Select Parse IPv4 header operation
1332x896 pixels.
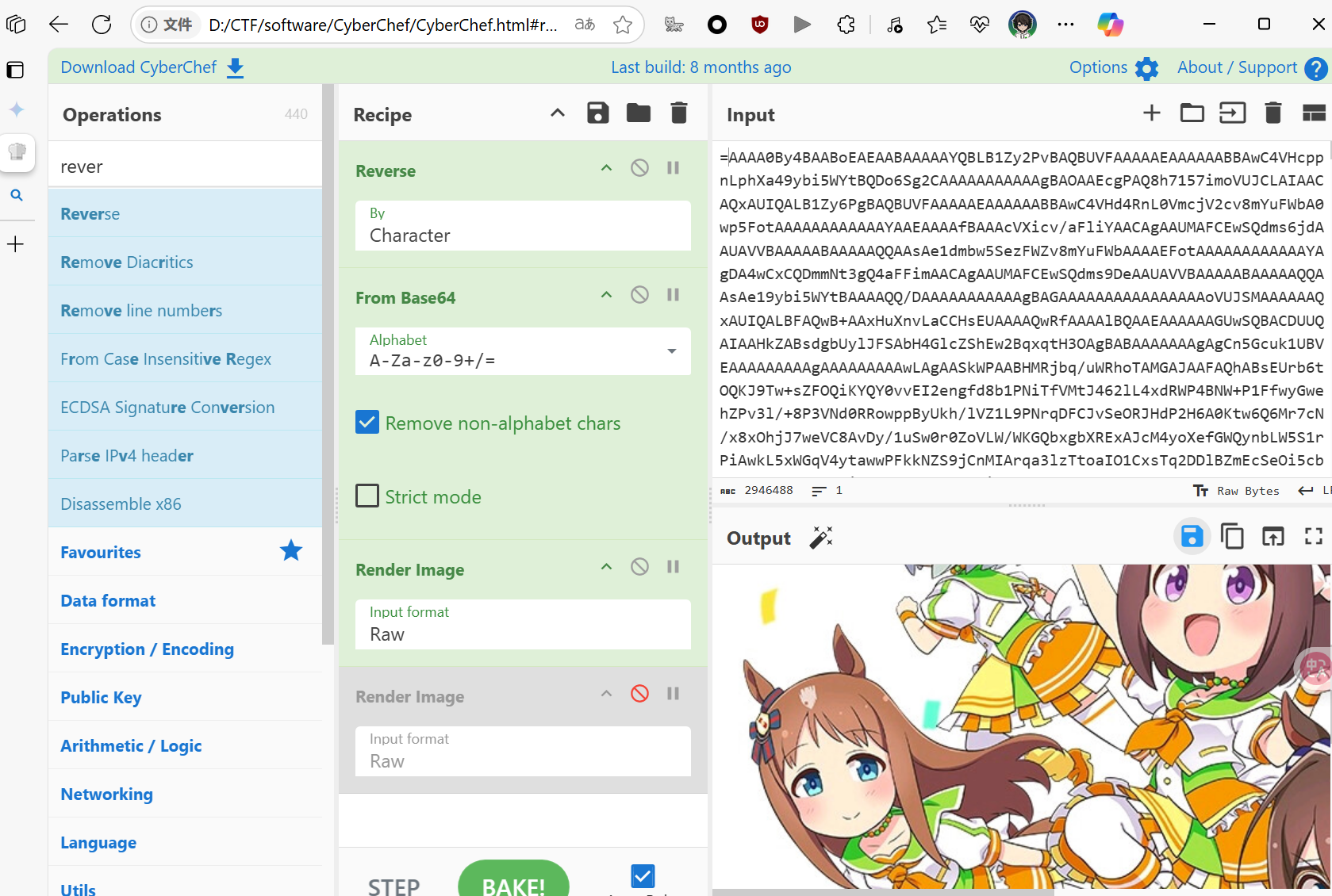click(185, 455)
